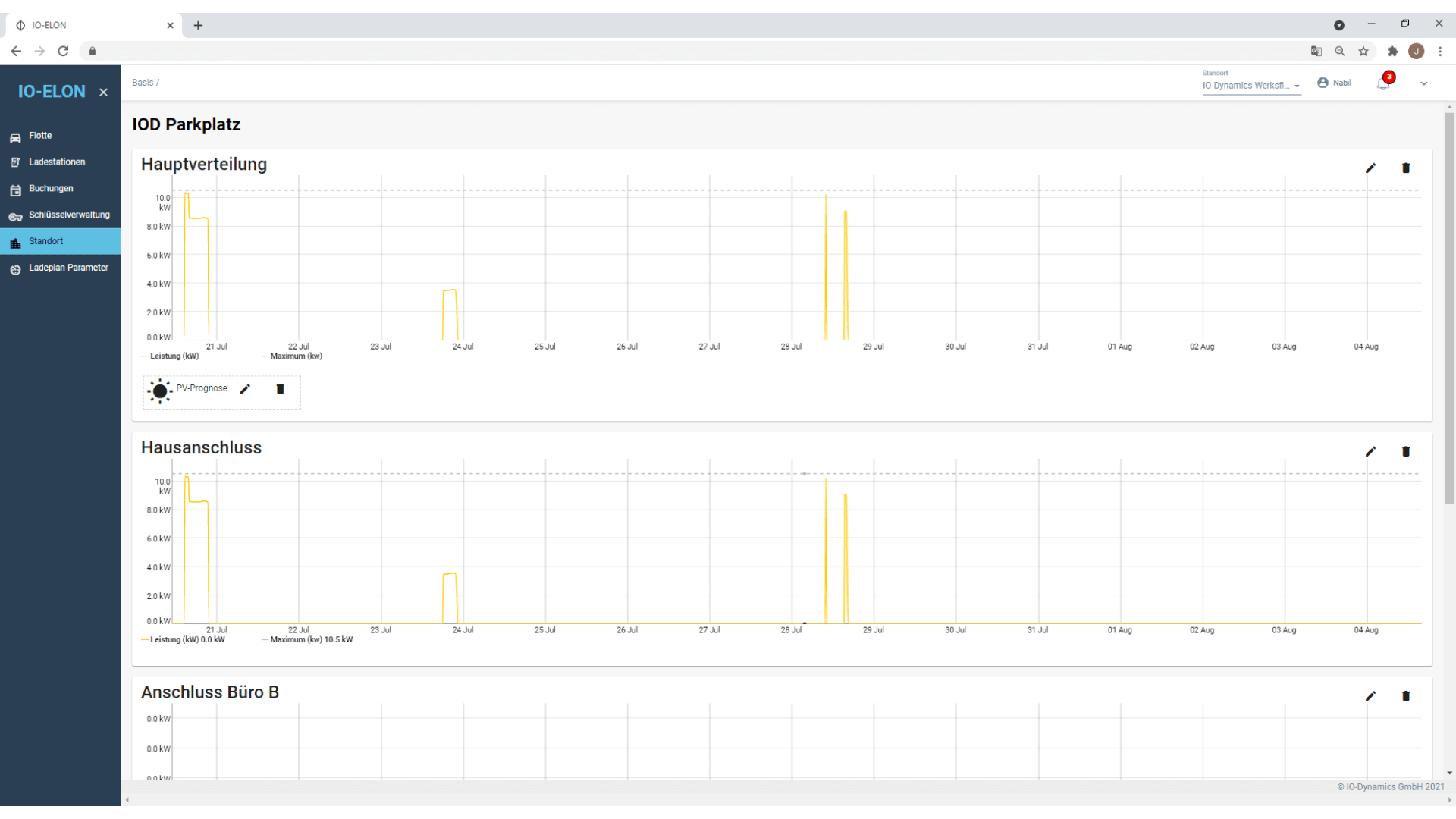Toggle Maximum (kw) 10.5 kW legend in Hausanschluss
This screenshot has height=819, width=1456.
click(310, 640)
